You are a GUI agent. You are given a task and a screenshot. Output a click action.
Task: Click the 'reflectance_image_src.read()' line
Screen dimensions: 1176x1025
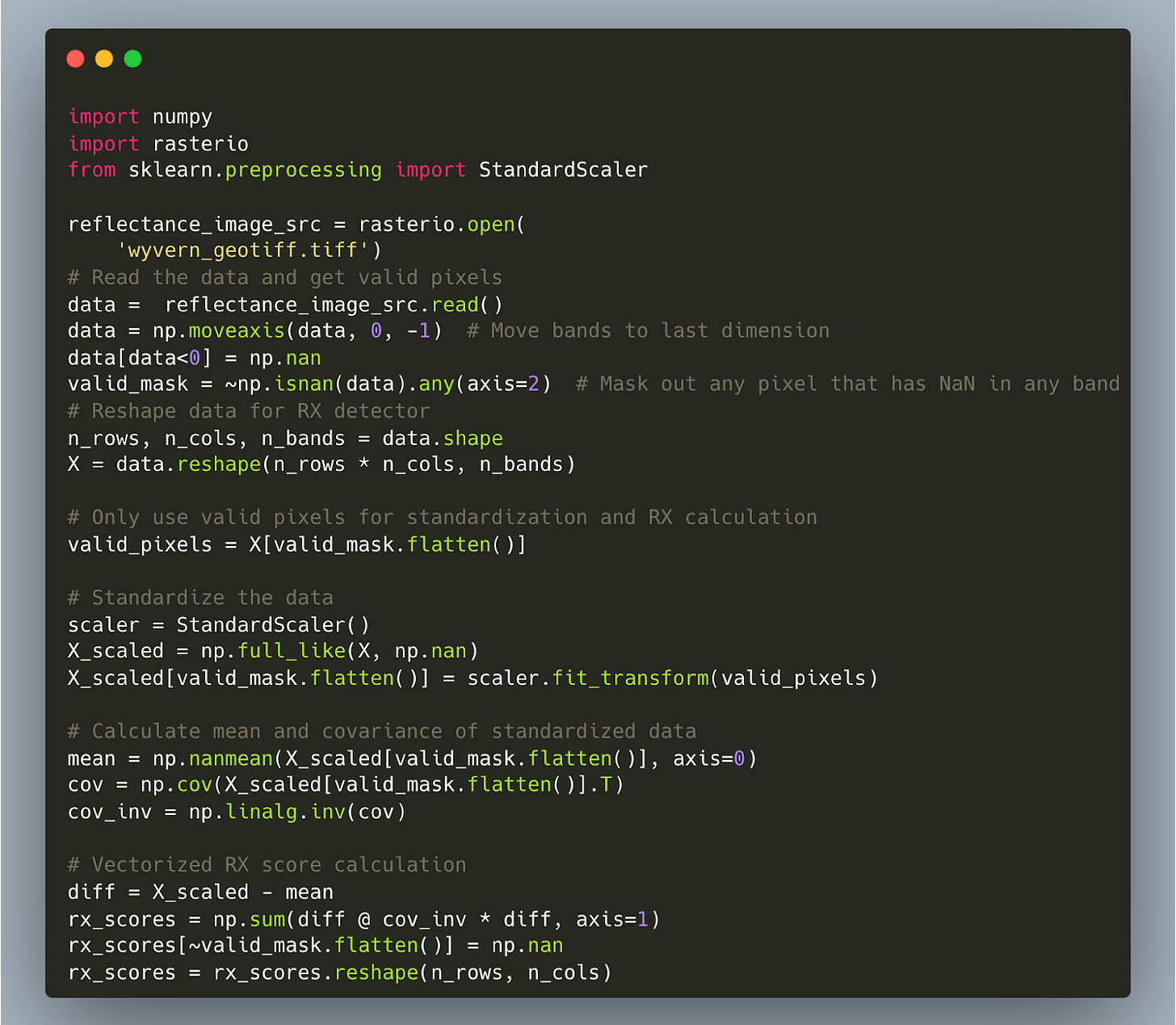[285, 305]
